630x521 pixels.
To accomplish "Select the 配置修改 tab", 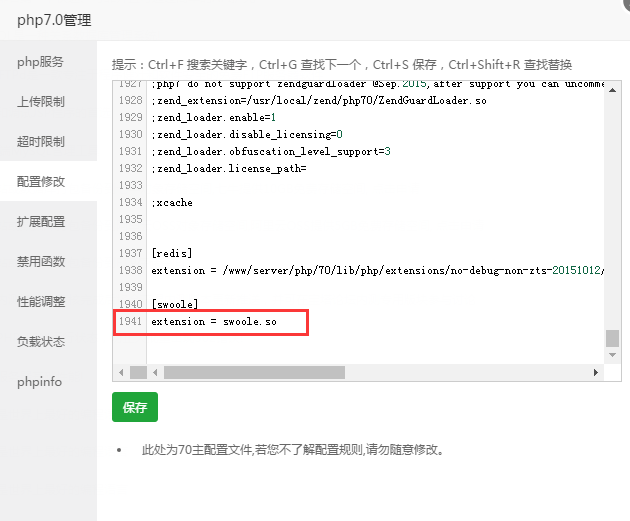I will pos(41,182).
